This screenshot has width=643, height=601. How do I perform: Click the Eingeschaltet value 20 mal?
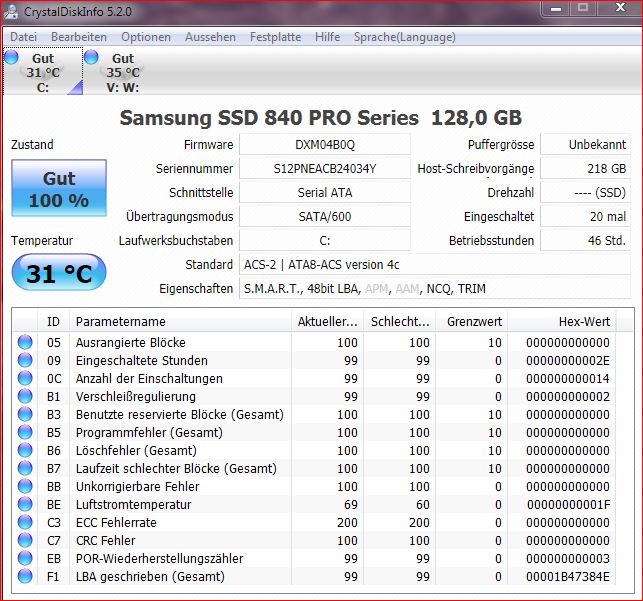pyautogui.click(x=586, y=216)
